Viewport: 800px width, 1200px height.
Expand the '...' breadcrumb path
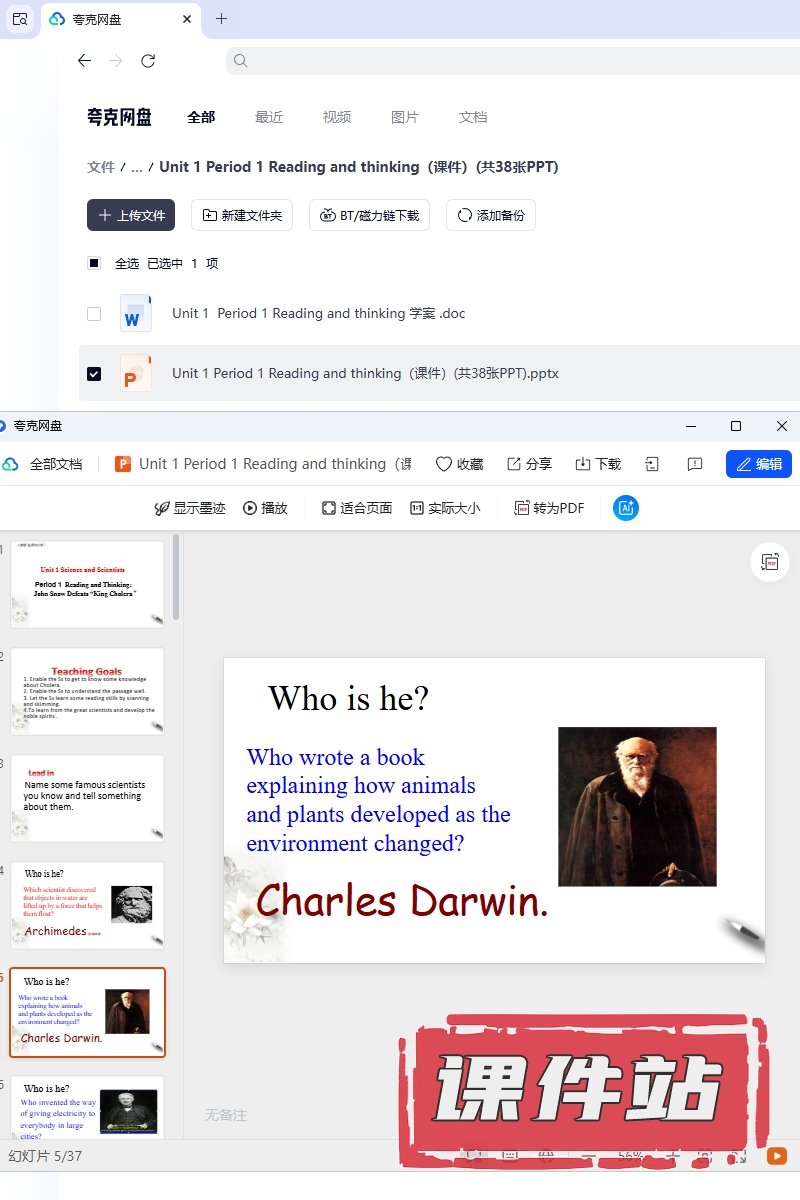pos(137,167)
